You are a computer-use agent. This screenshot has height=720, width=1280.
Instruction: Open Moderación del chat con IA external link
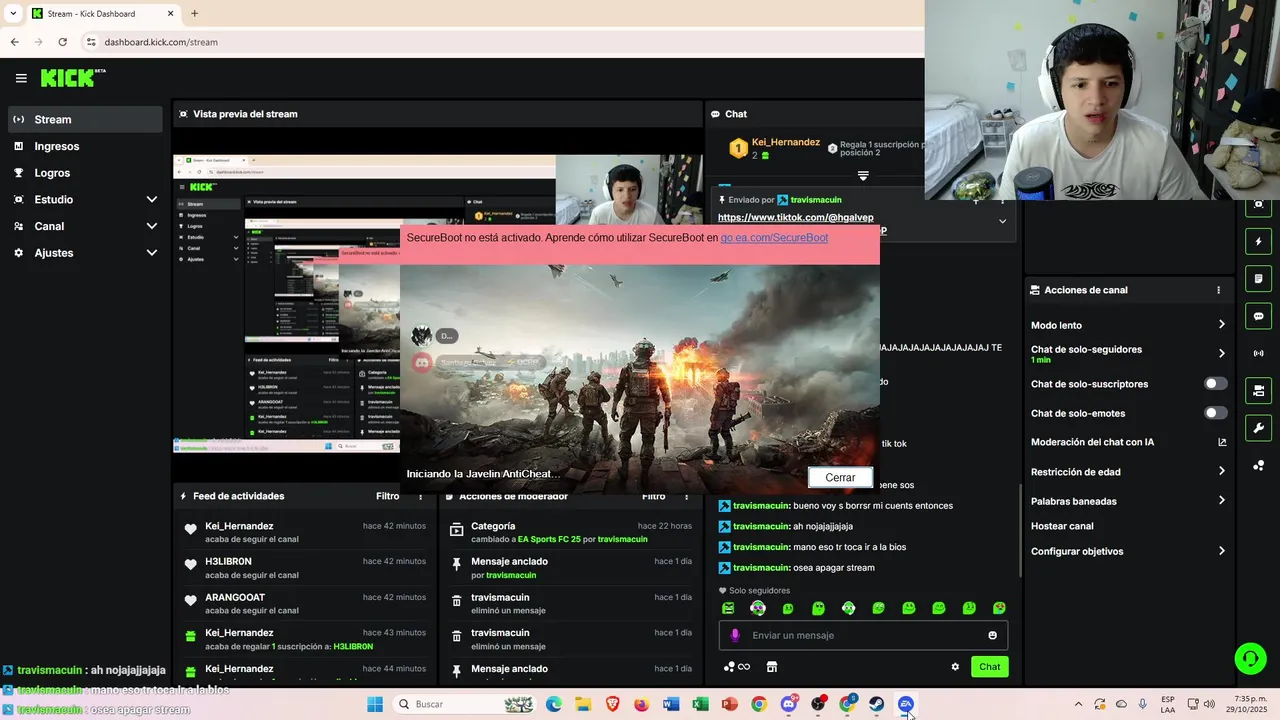pos(1222,442)
